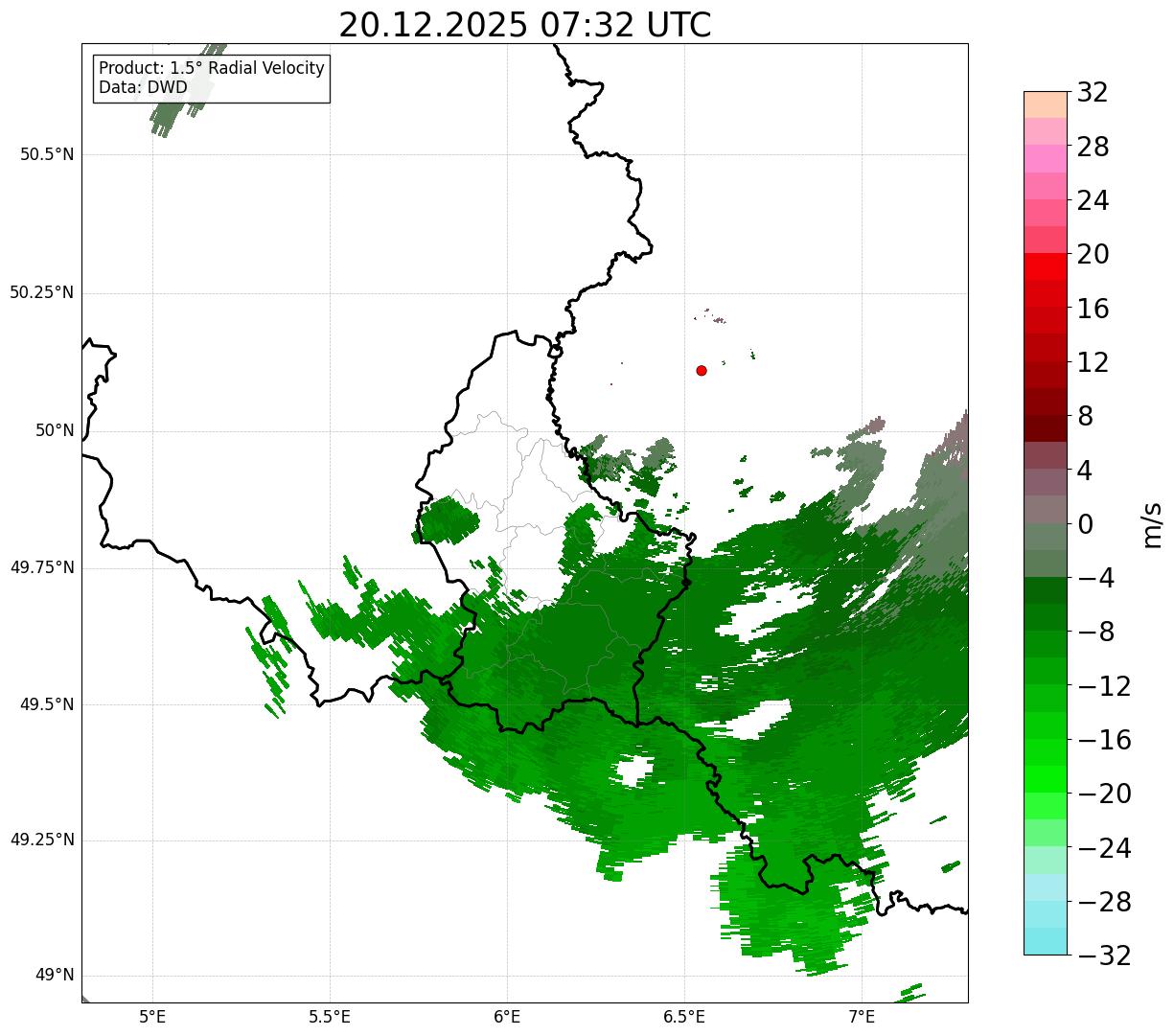Click the colorbar tick label 16
The height and width of the screenshot is (1036, 1174).
(1093, 308)
